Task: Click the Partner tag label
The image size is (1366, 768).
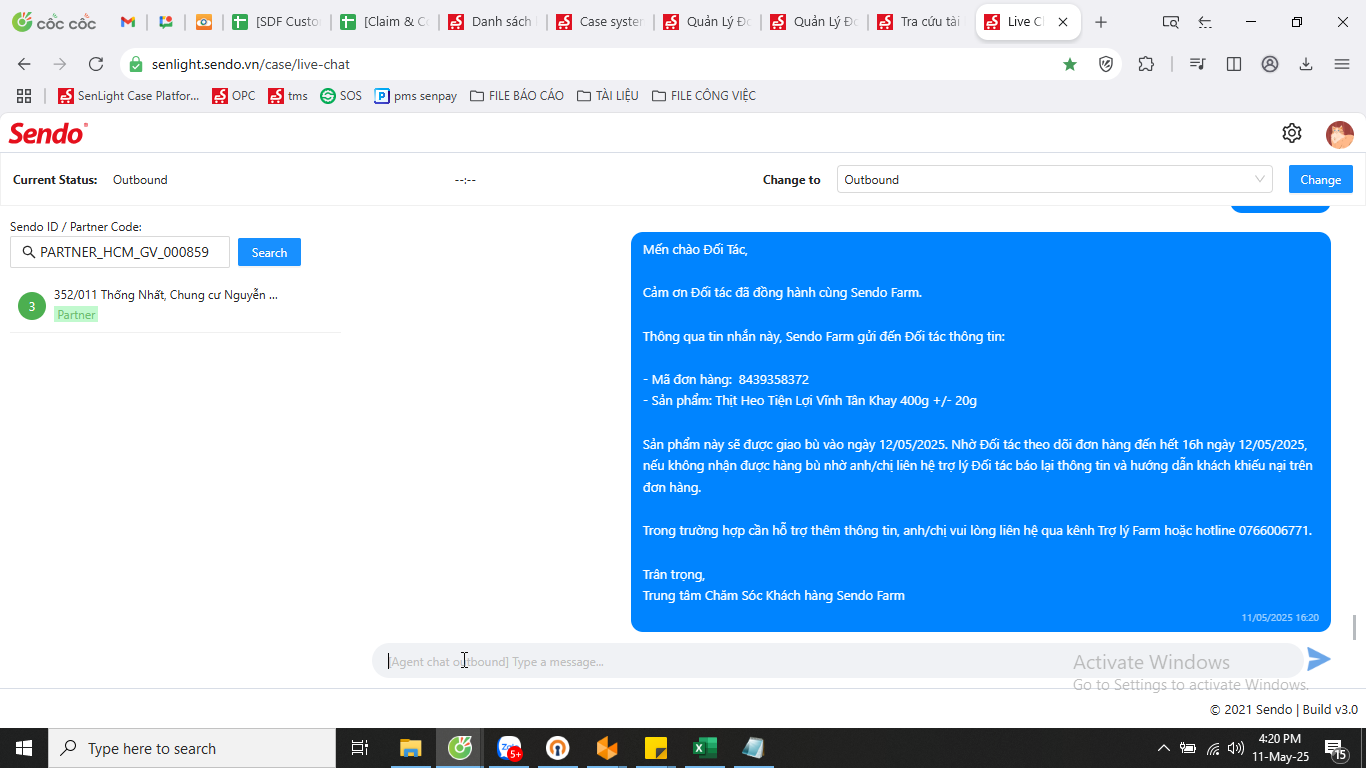Action: [x=76, y=315]
